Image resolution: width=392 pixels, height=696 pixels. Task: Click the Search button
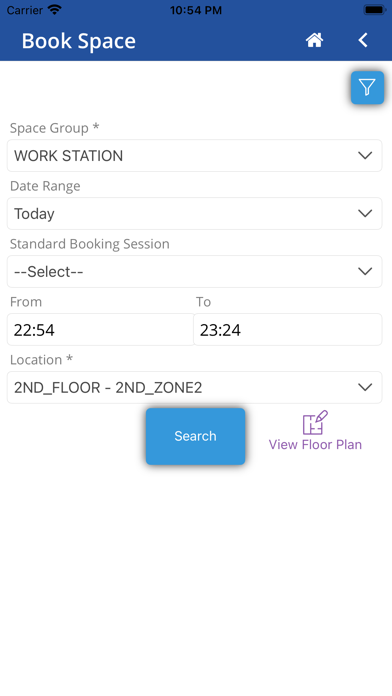tap(195, 436)
